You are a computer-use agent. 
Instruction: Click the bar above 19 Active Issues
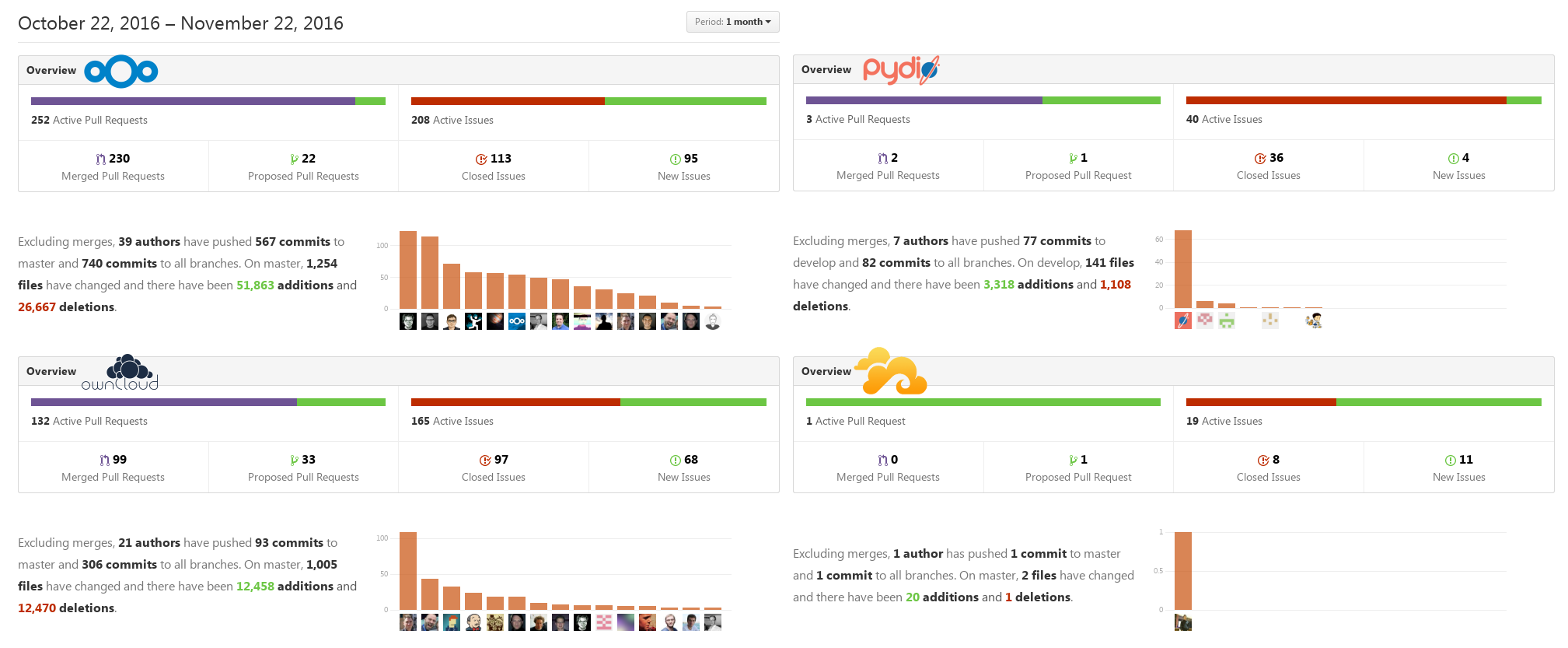1364,402
